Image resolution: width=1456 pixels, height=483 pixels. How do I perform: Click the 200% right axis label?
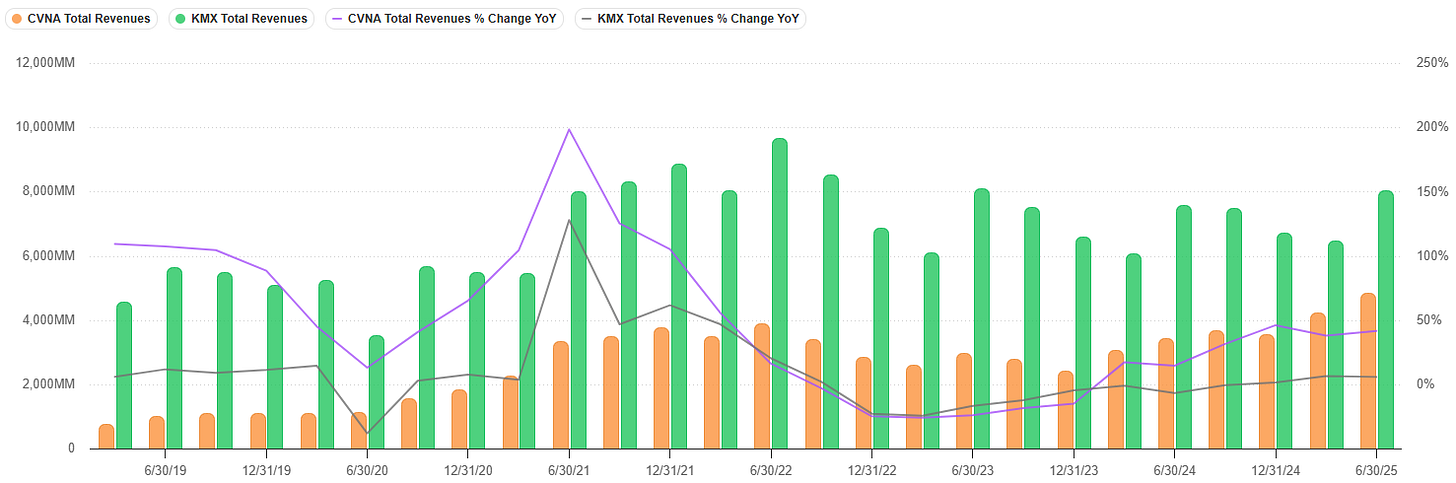coord(1432,127)
